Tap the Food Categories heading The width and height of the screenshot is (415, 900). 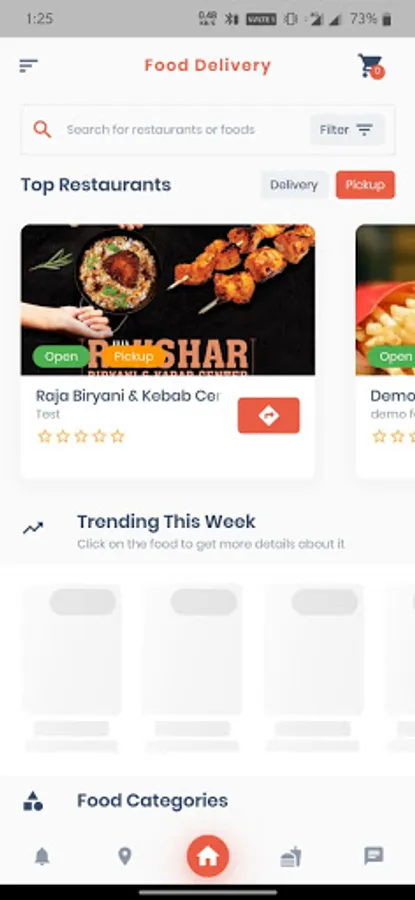point(153,801)
